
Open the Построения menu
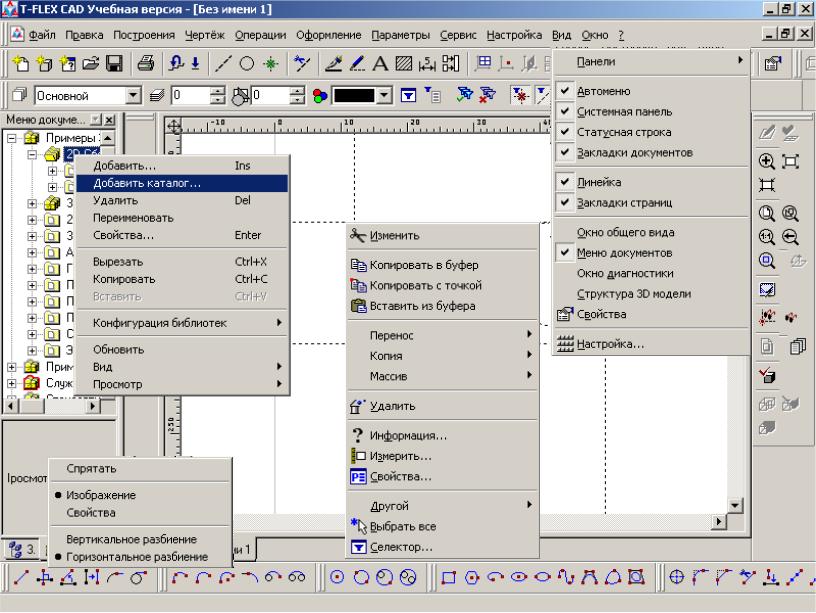pyautogui.click(x=144, y=35)
